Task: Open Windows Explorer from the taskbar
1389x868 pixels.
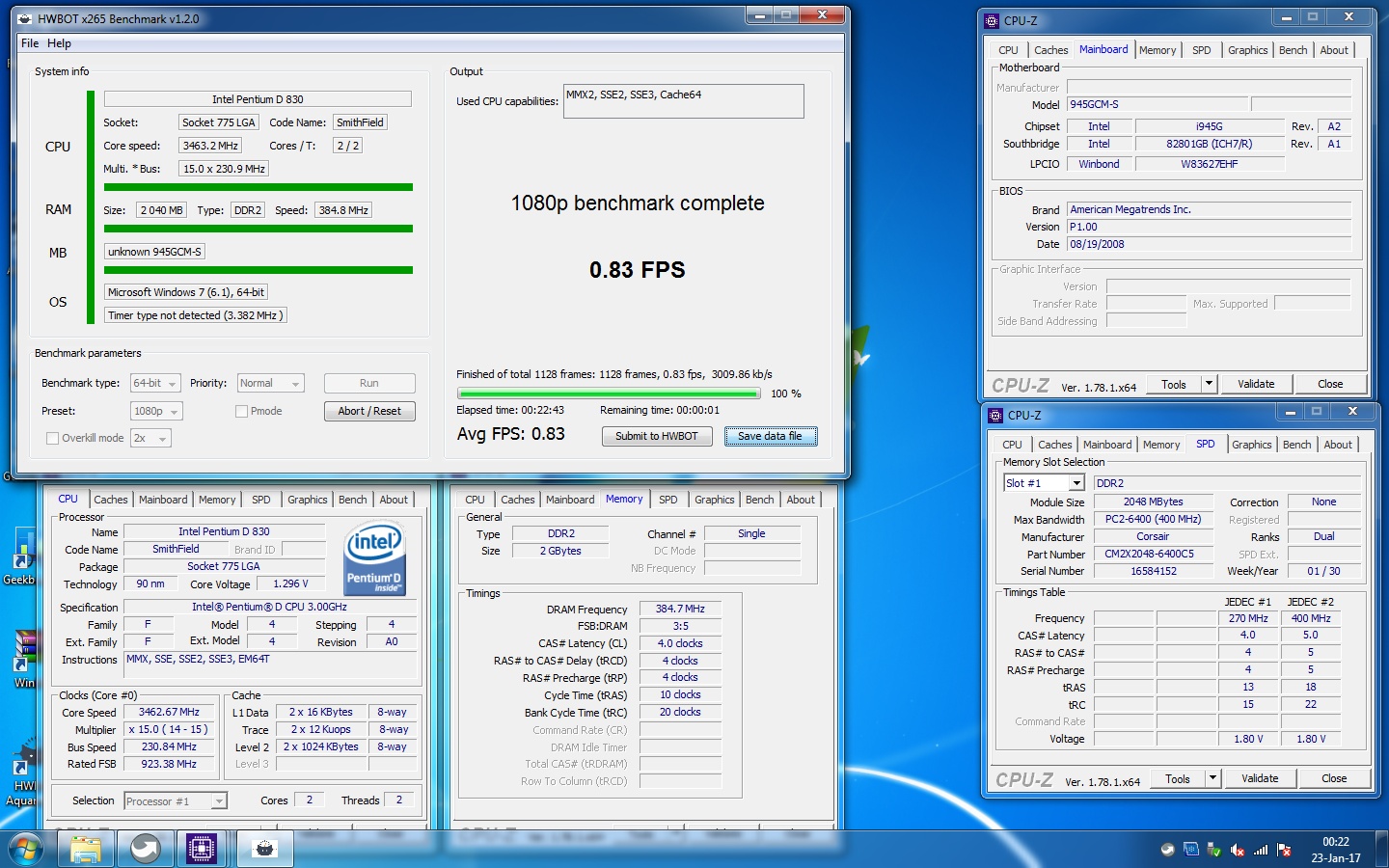Action: (x=85, y=849)
